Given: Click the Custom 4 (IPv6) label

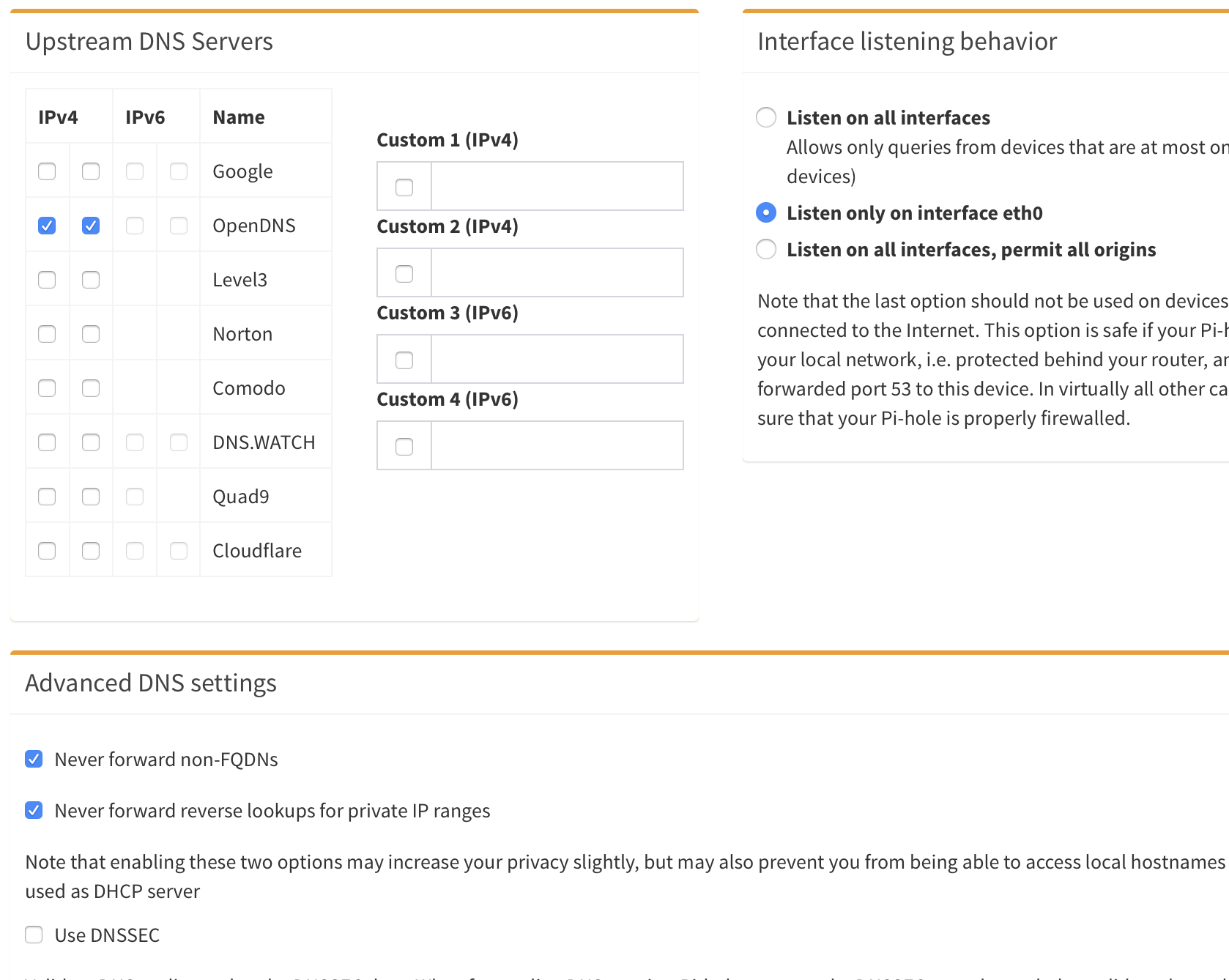Looking at the screenshot, I should click(448, 399).
